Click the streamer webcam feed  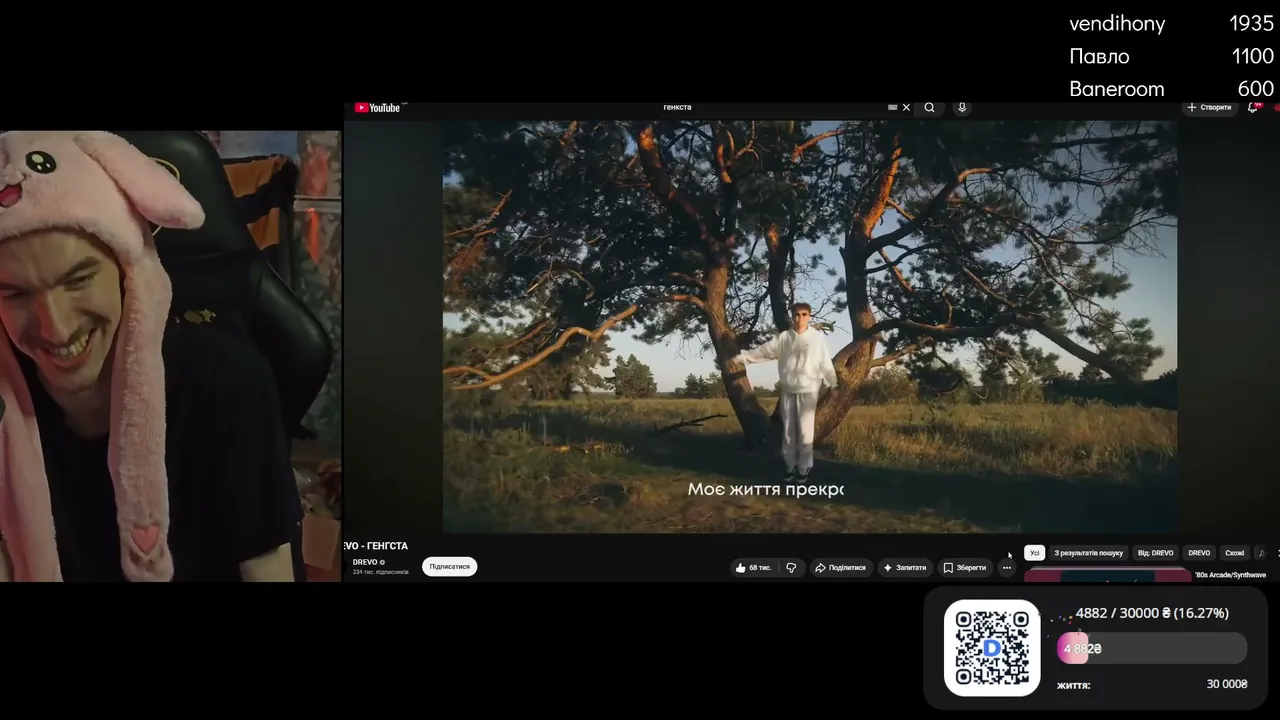170,356
